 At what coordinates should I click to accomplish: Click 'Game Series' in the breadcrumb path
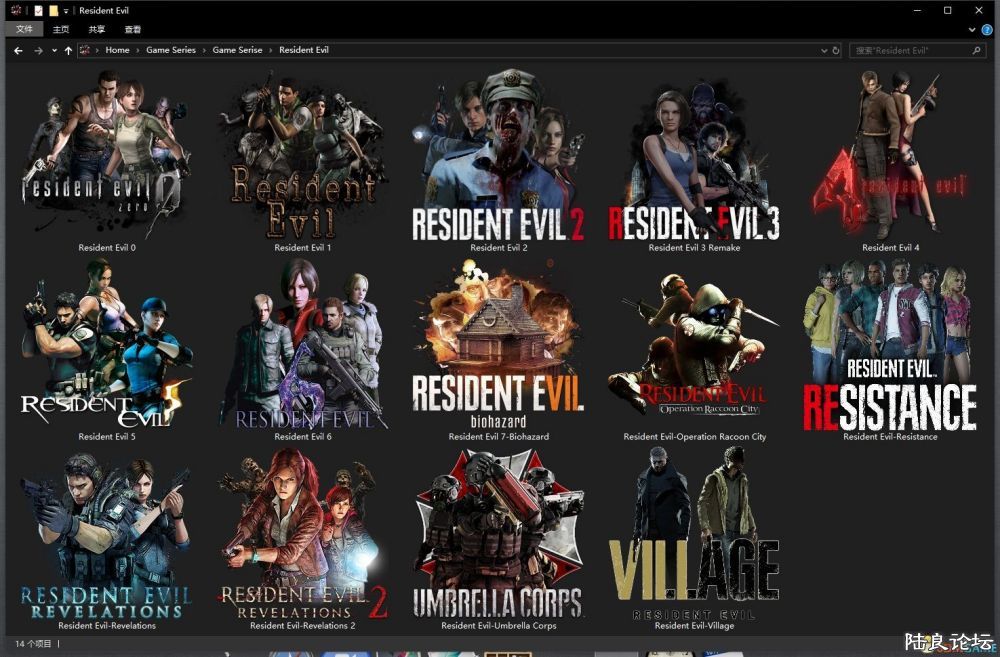171,50
